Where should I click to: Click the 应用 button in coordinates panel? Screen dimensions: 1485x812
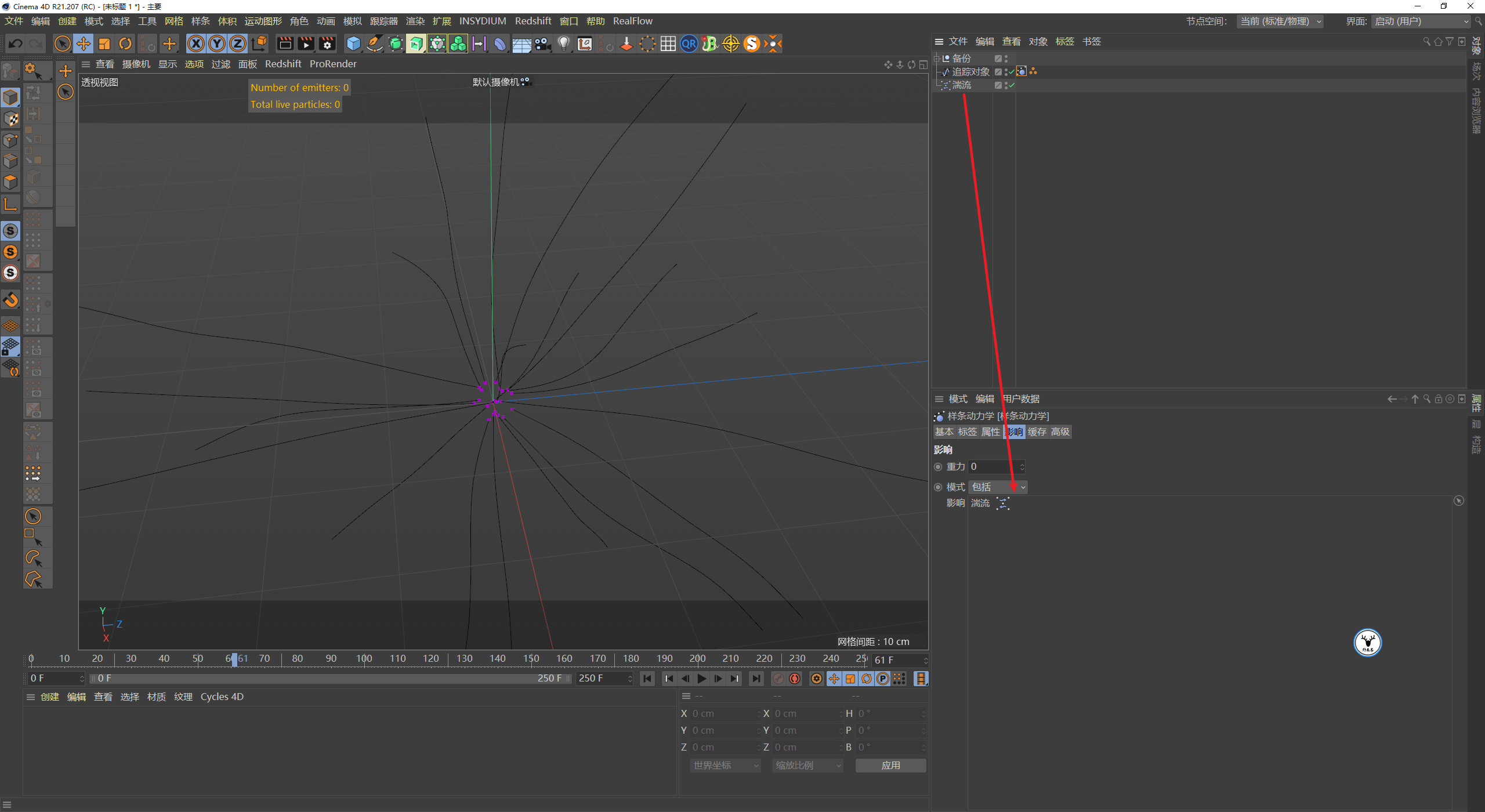(x=890, y=765)
